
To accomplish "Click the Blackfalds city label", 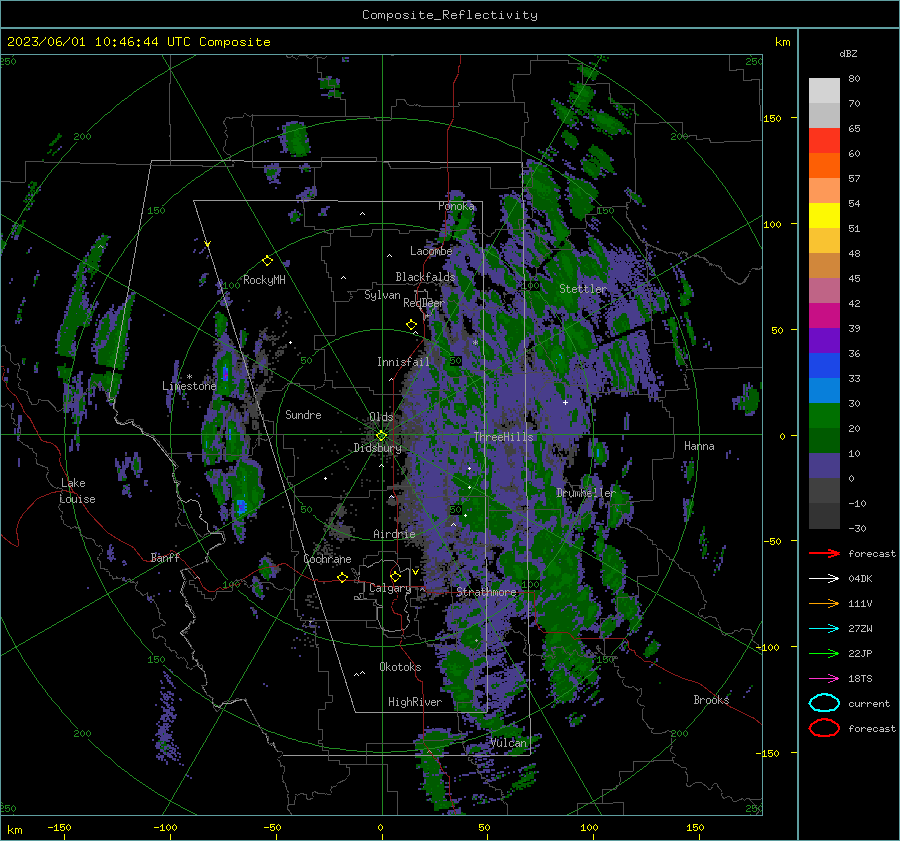I will pyautogui.click(x=425, y=277).
